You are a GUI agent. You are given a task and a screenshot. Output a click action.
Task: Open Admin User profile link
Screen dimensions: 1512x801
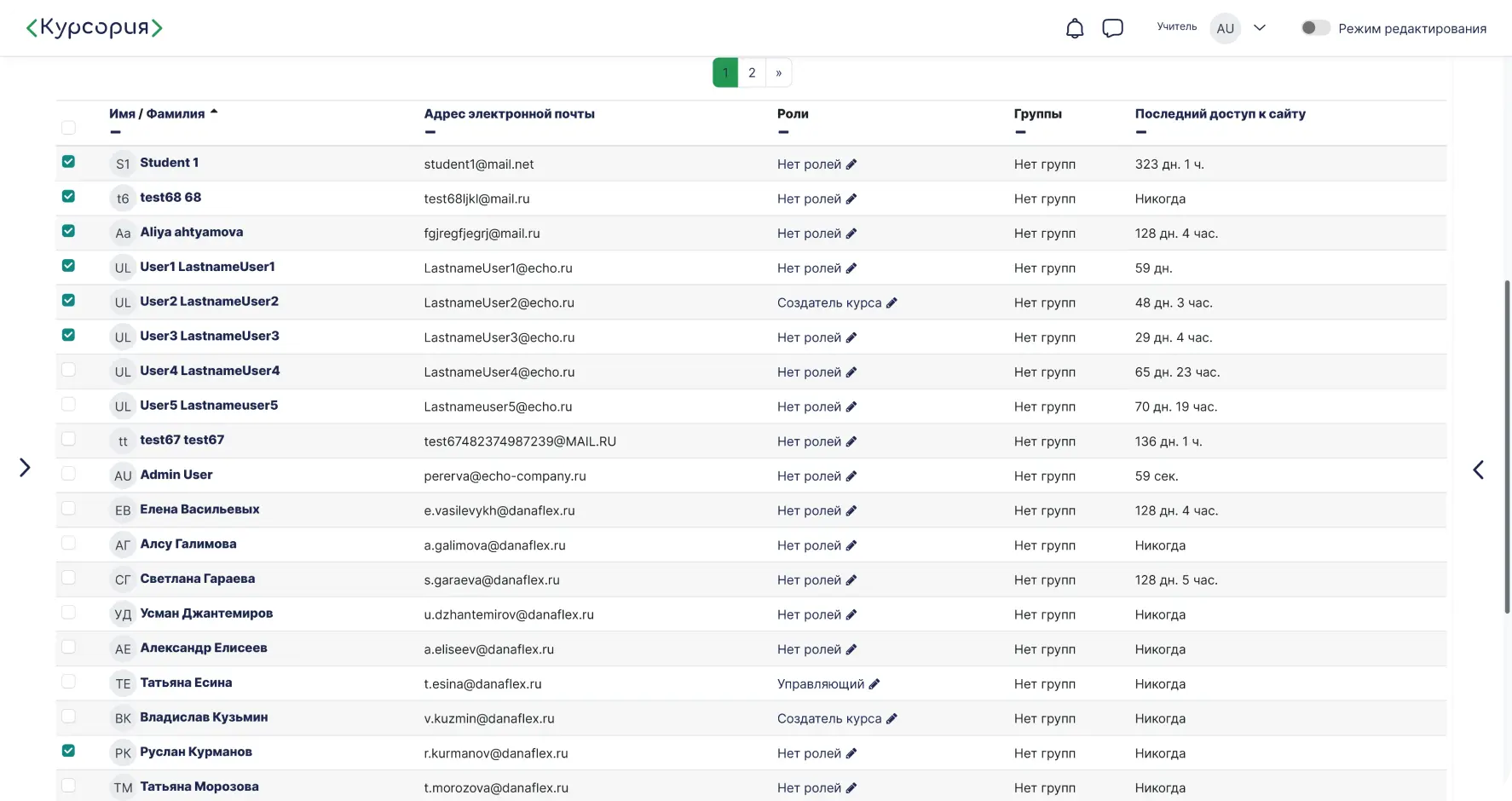[x=176, y=475]
